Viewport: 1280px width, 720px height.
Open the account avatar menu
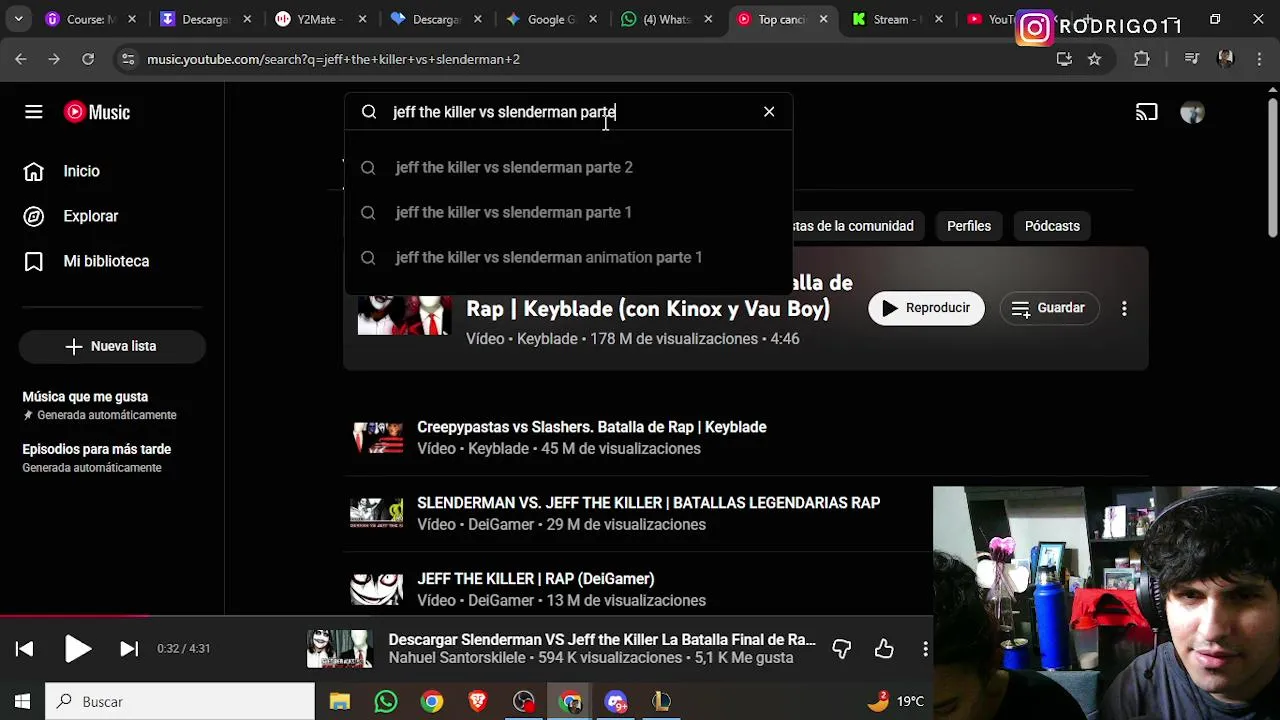tap(1192, 112)
